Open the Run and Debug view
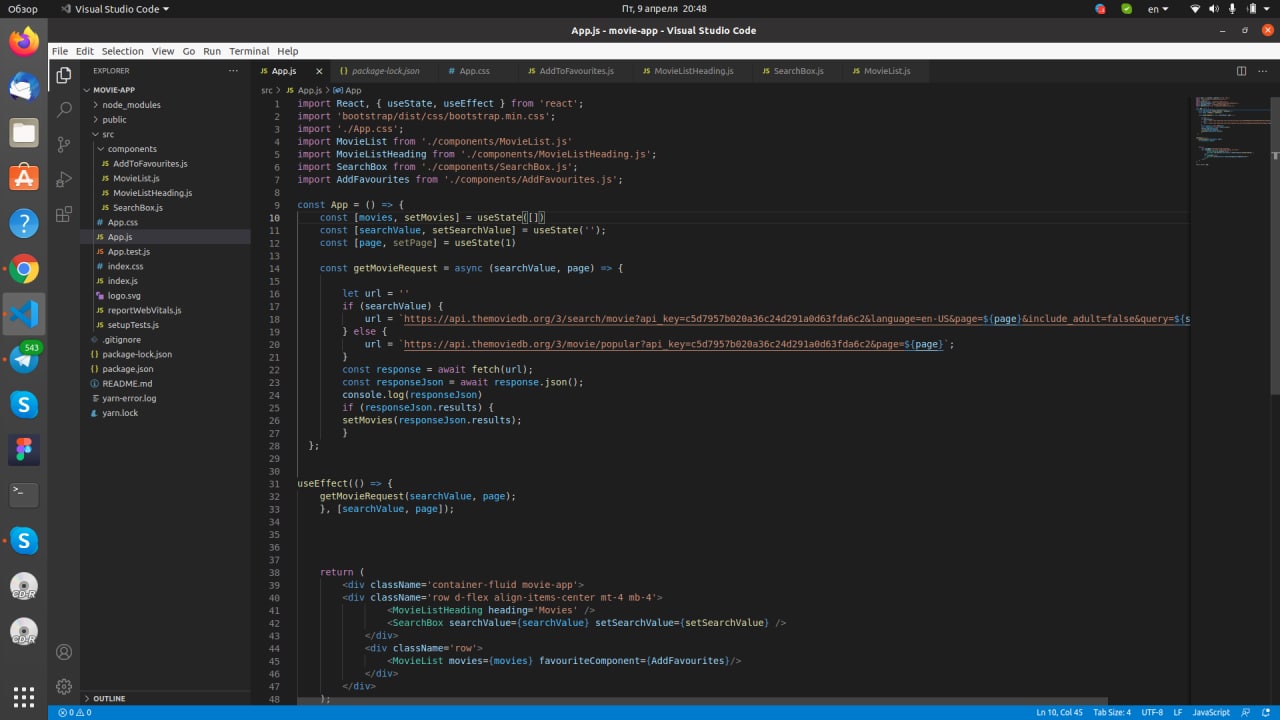Viewport: 1280px width, 720px height. click(x=64, y=179)
